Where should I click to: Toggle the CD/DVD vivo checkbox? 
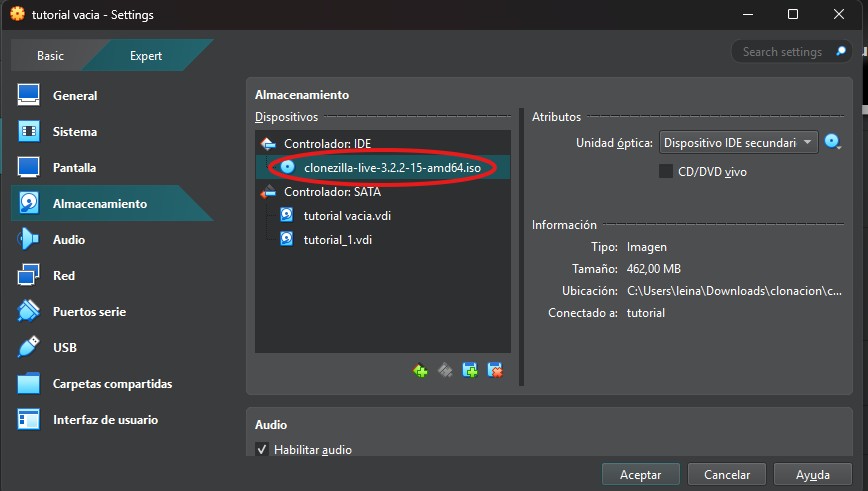pos(666,171)
